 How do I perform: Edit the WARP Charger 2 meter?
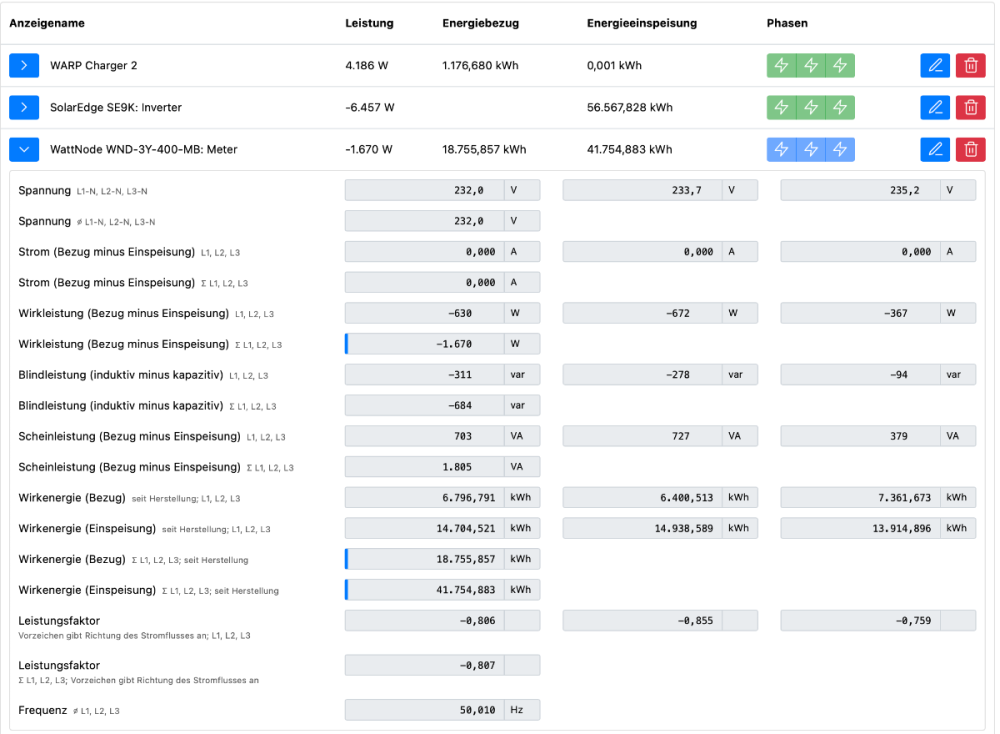pos(935,66)
